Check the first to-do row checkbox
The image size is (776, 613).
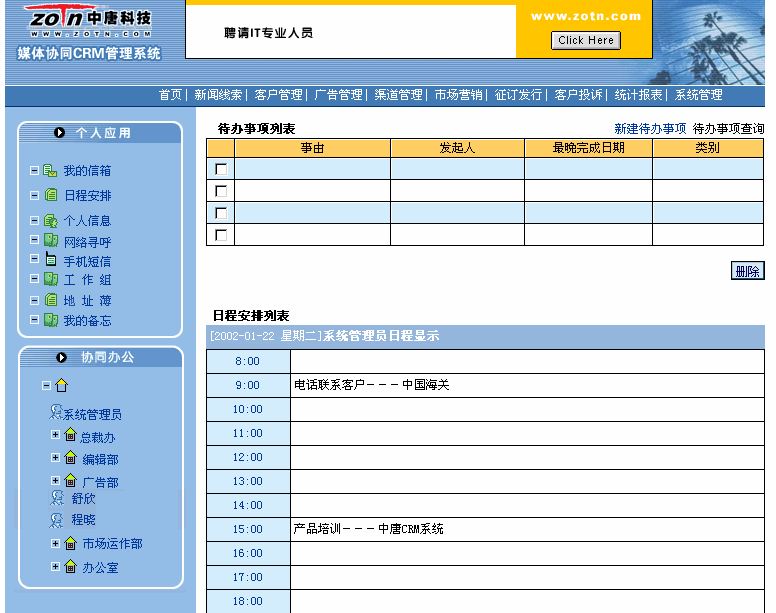point(221,169)
